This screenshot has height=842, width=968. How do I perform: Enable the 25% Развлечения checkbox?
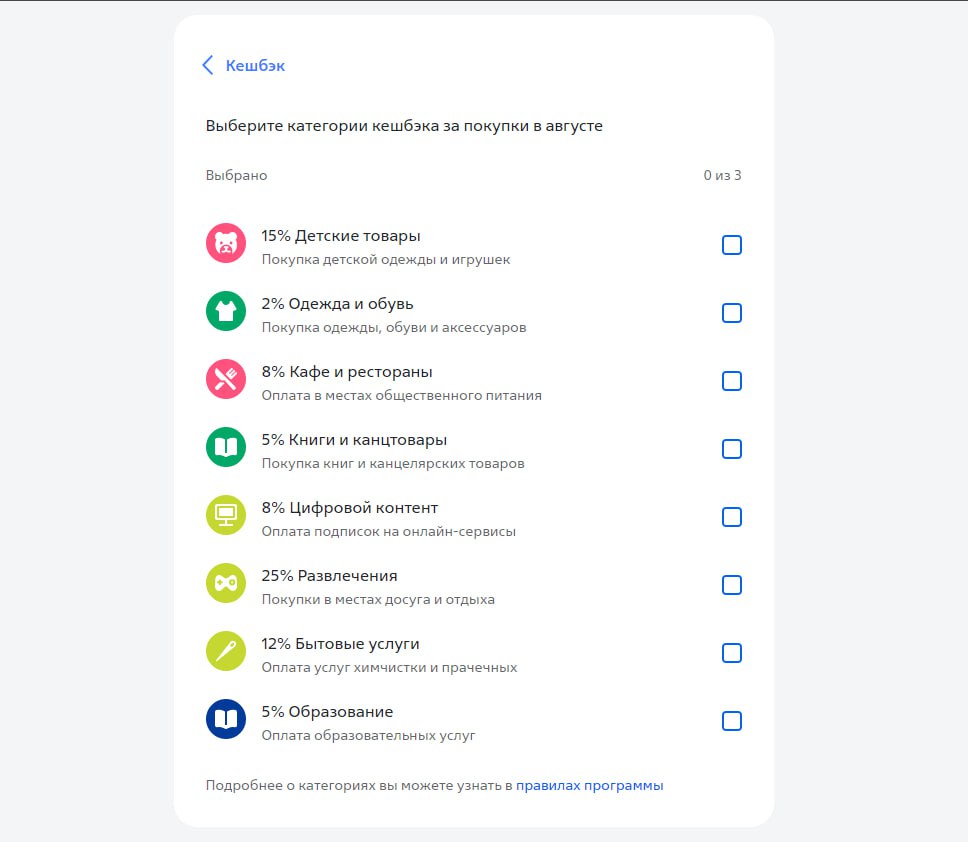(732, 585)
